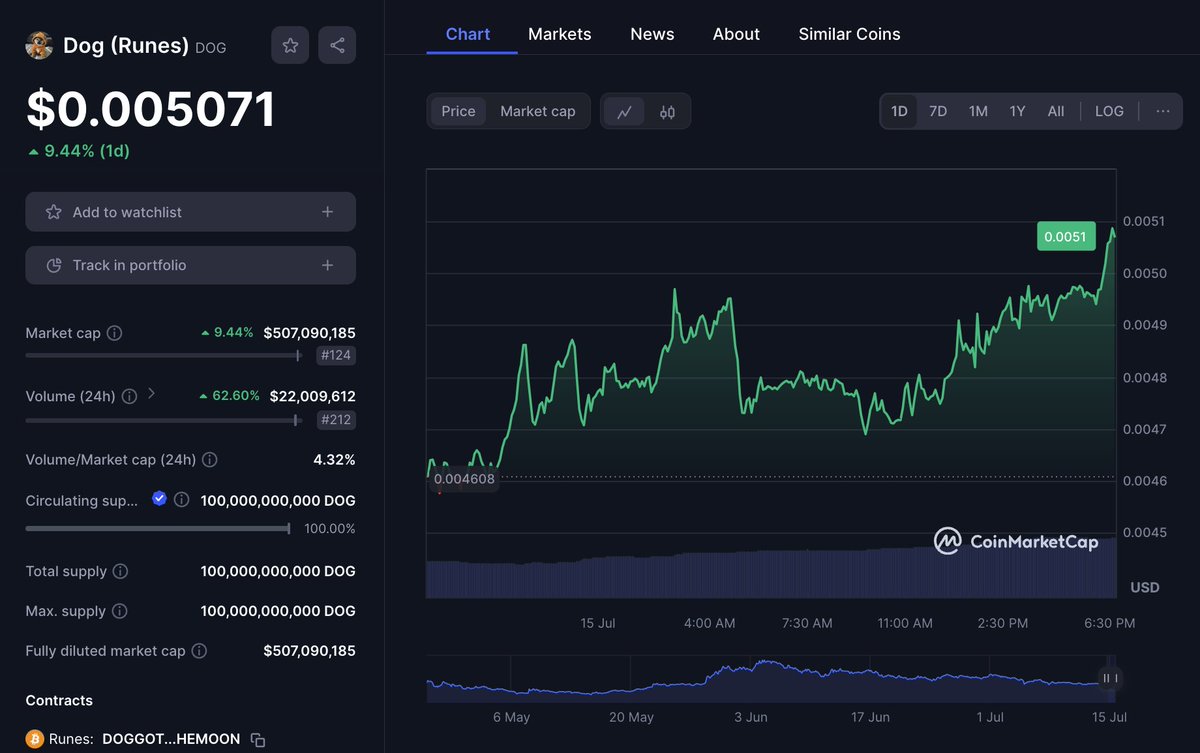Click Track in portfolio
The width and height of the screenshot is (1200, 753).
[190, 265]
